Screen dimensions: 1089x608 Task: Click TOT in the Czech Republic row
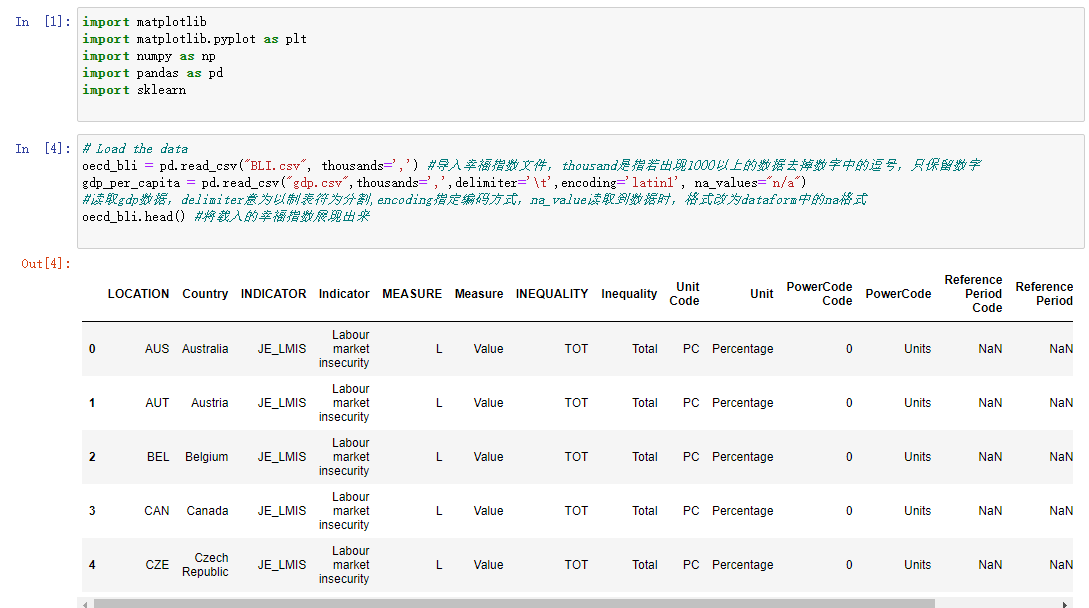(x=576, y=565)
